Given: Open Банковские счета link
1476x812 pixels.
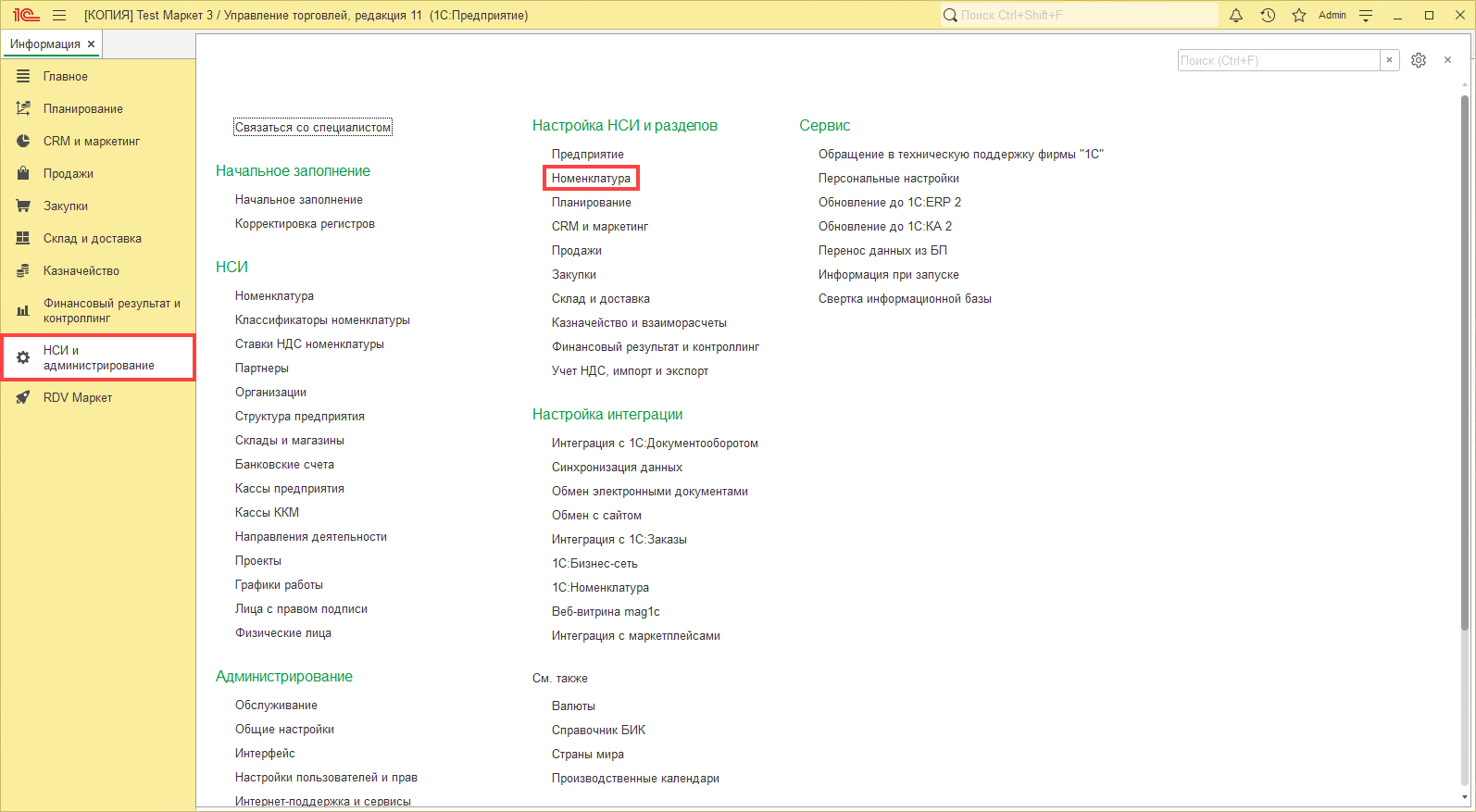Looking at the screenshot, I should [x=284, y=465].
